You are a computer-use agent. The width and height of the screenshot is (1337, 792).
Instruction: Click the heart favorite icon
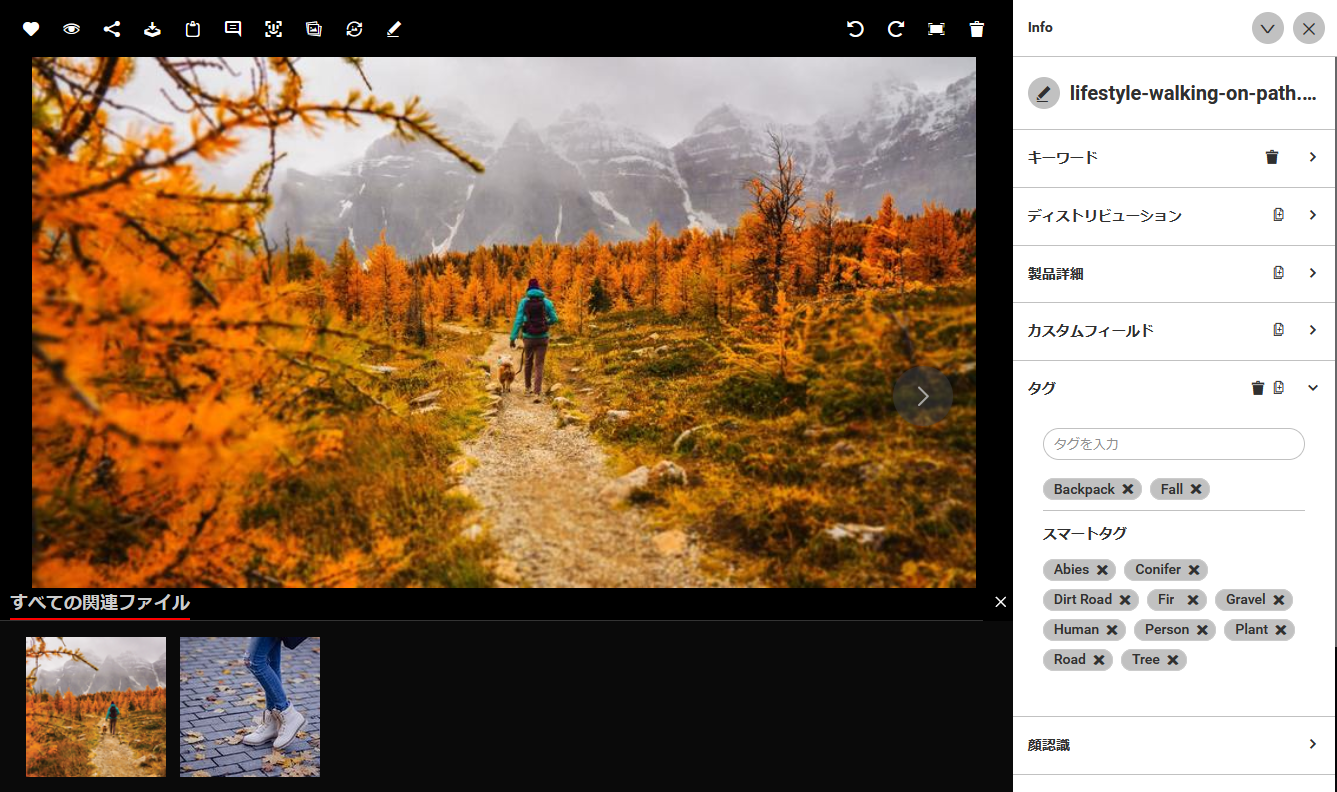pyautogui.click(x=31, y=29)
